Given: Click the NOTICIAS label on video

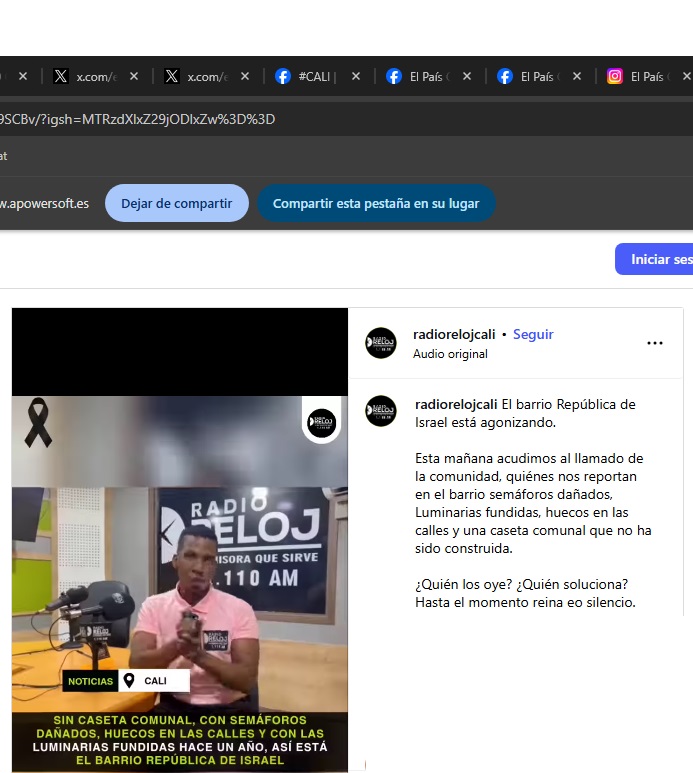Looking at the screenshot, I should tap(90, 681).
